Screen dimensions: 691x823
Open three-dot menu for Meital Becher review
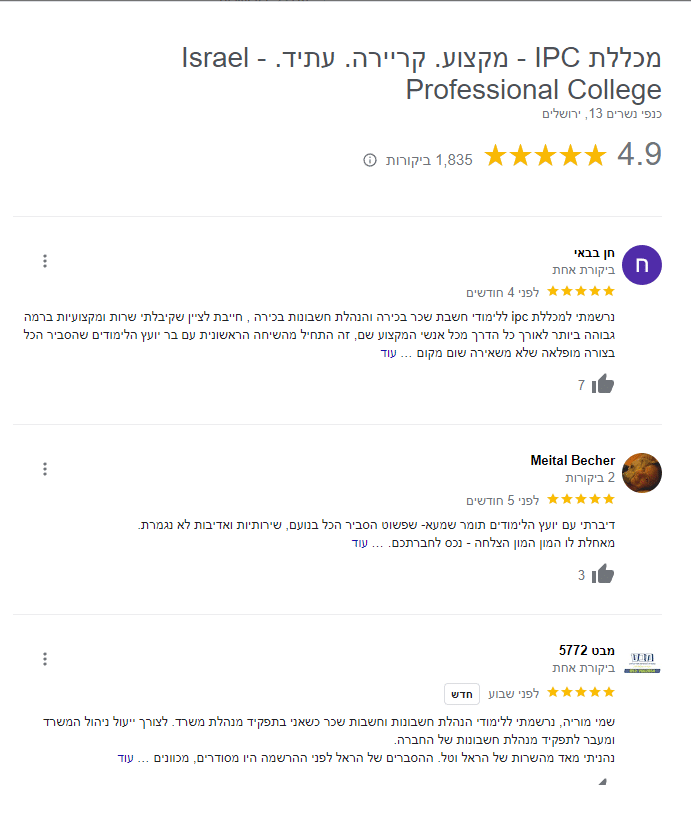click(x=45, y=469)
